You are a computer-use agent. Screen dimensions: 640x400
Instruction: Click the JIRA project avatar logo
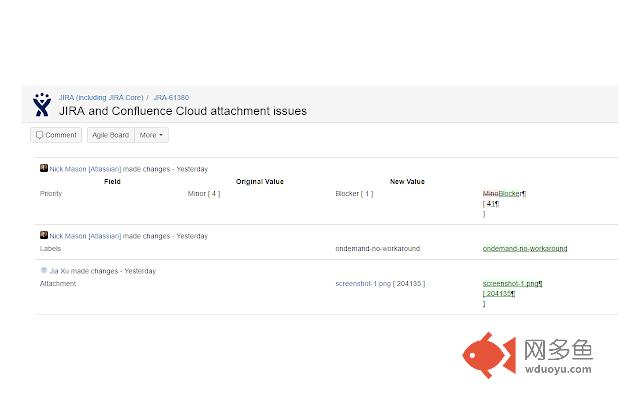[x=42, y=105]
